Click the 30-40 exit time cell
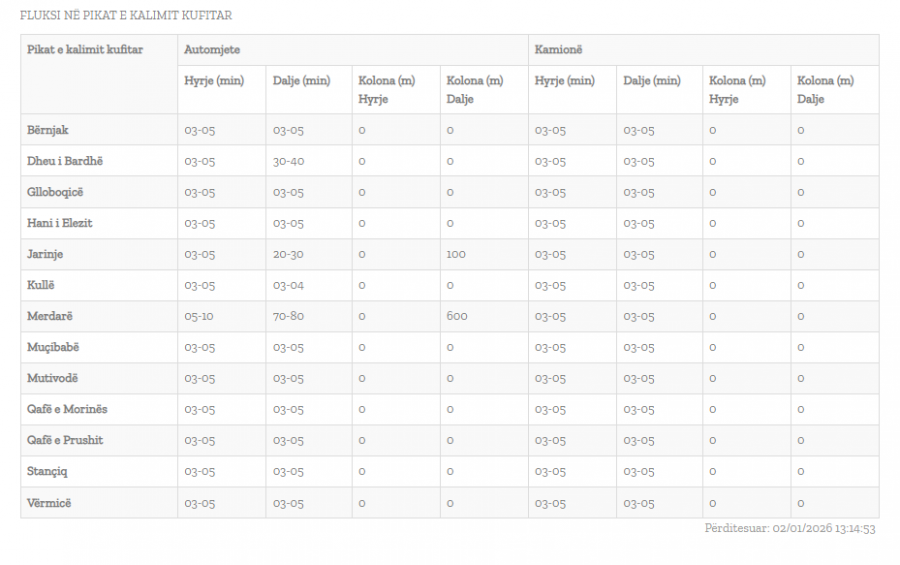The image size is (900, 565). pyautogui.click(x=288, y=161)
